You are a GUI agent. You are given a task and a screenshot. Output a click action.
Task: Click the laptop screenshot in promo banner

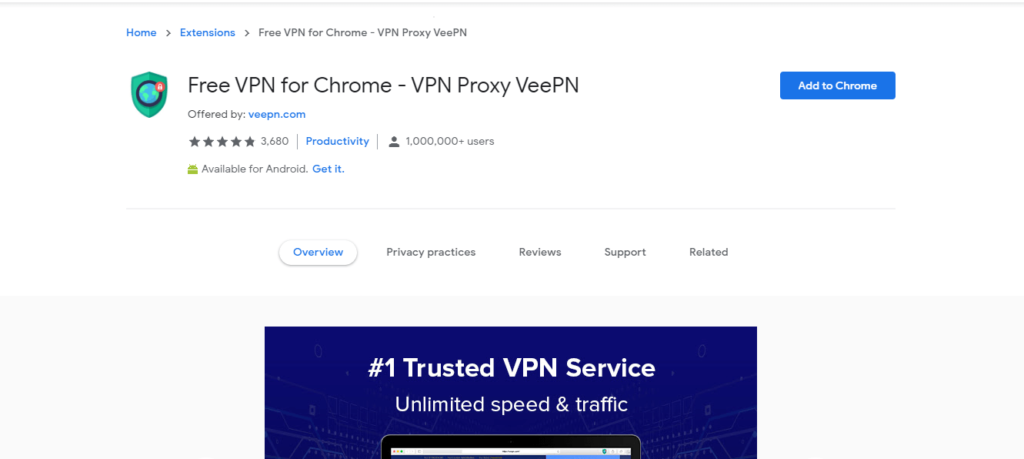511,447
